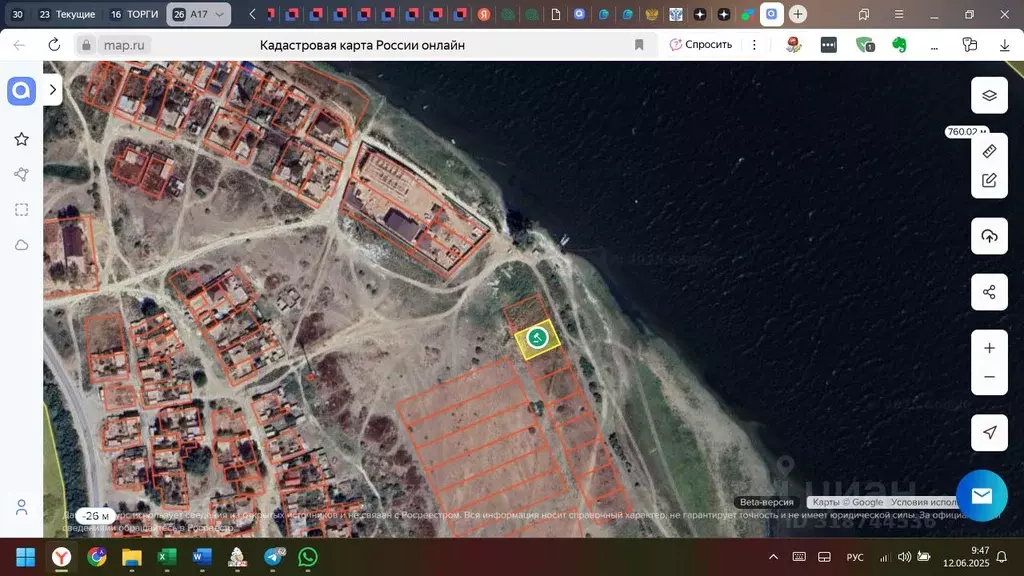Open the volume control in system tray
The image size is (1024, 576).
(904, 557)
